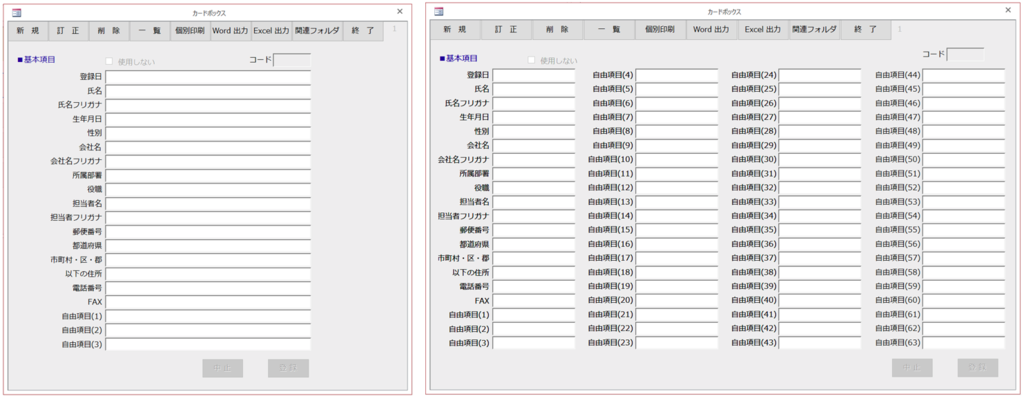Click 自由項目(10) input field
This screenshot has height=398, width=1024.
tap(677, 159)
